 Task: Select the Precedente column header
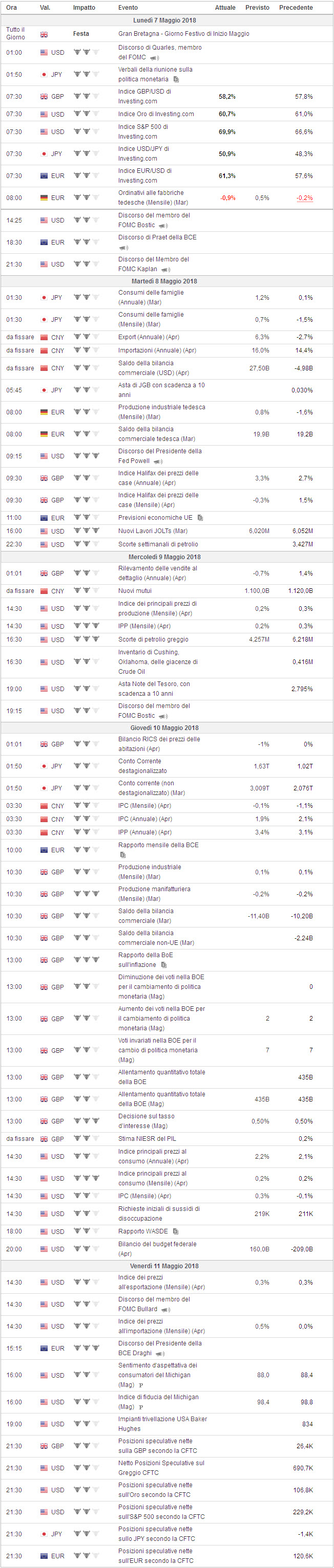(296, 7)
